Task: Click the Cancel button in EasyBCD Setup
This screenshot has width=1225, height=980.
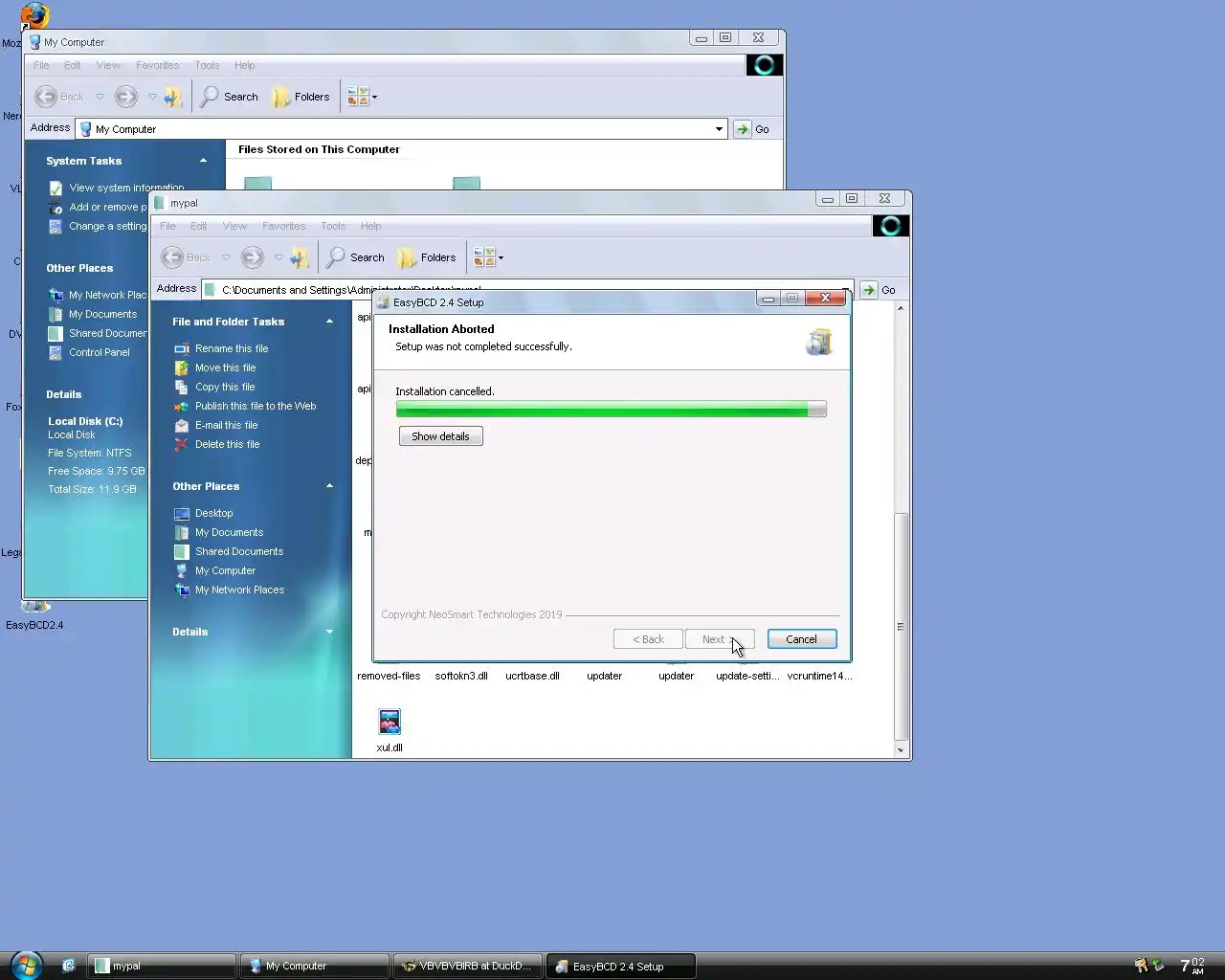Action: (x=801, y=639)
